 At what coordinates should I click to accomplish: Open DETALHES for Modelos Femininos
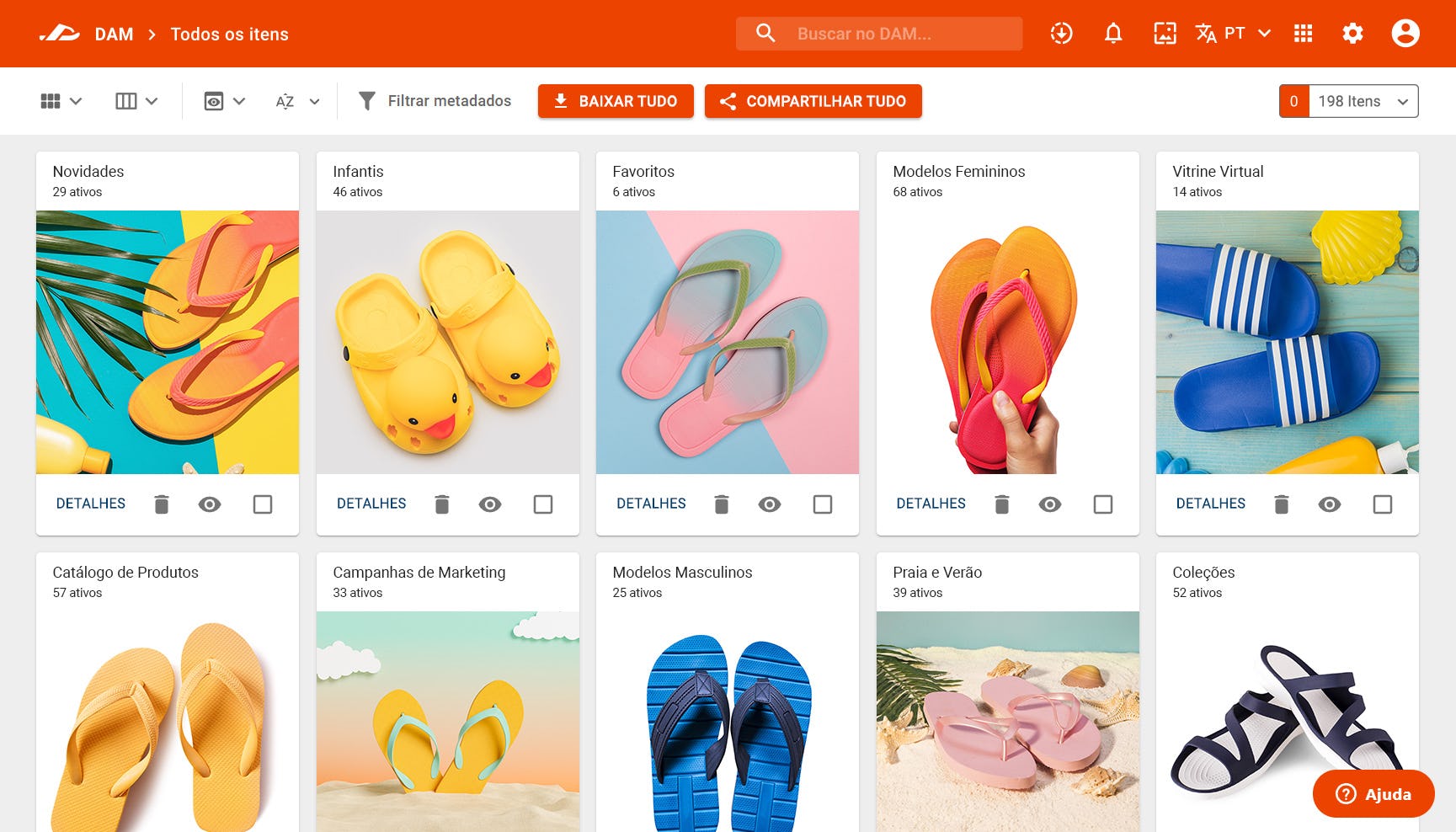tap(931, 504)
